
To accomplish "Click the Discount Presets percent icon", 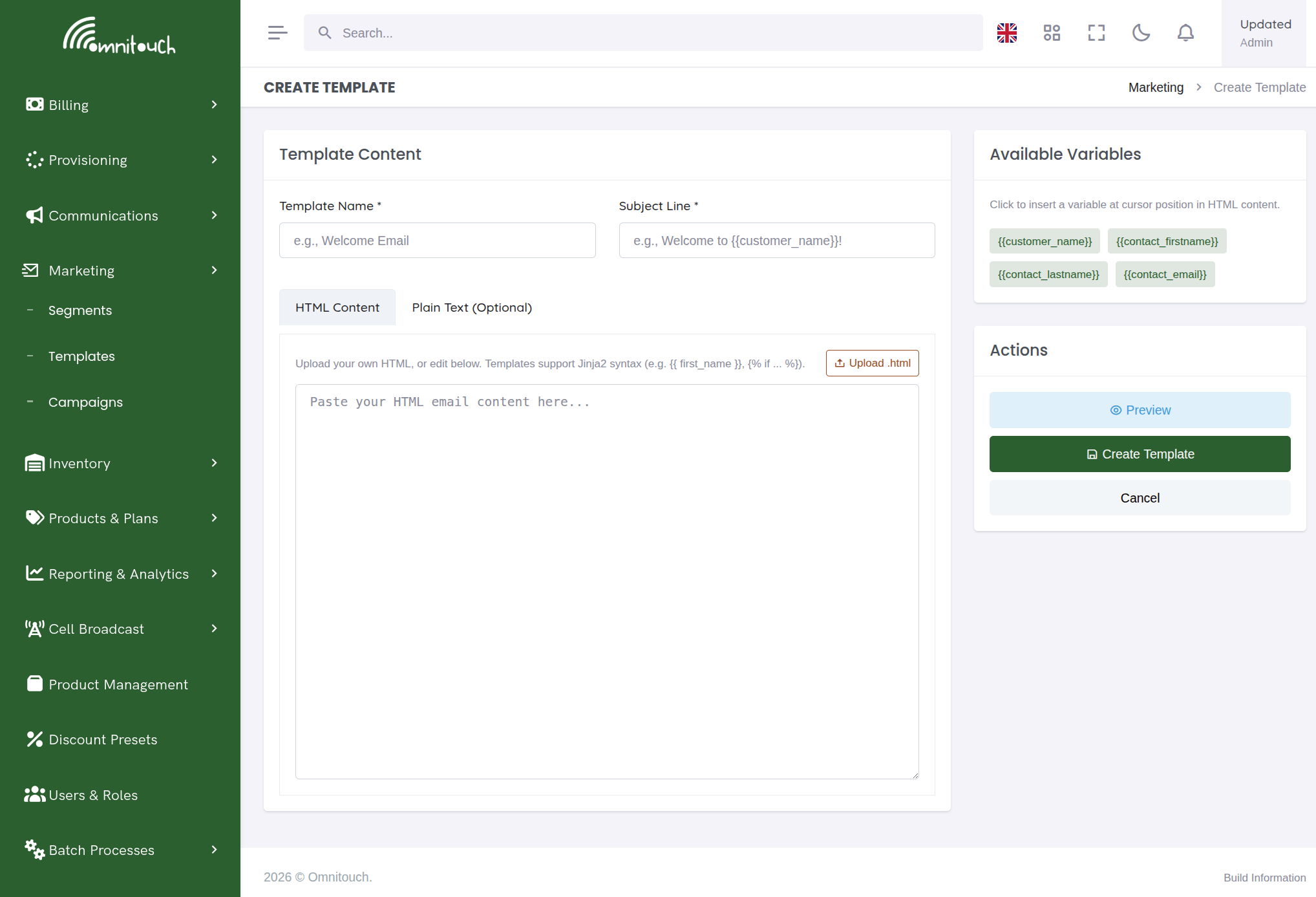I will [x=34, y=739].
